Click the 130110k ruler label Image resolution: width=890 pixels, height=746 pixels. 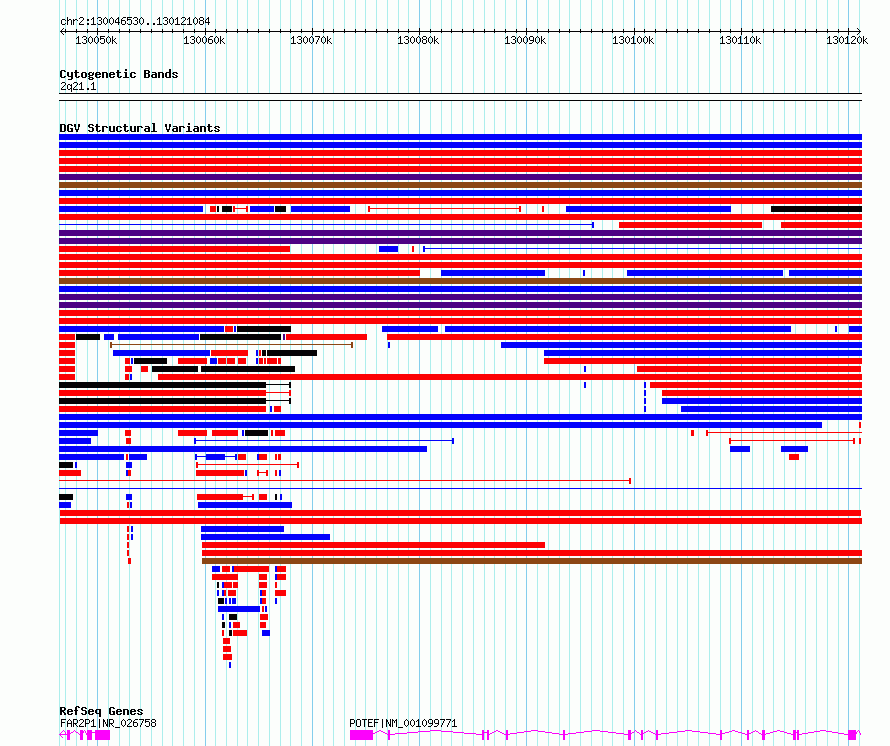(740, 40)
